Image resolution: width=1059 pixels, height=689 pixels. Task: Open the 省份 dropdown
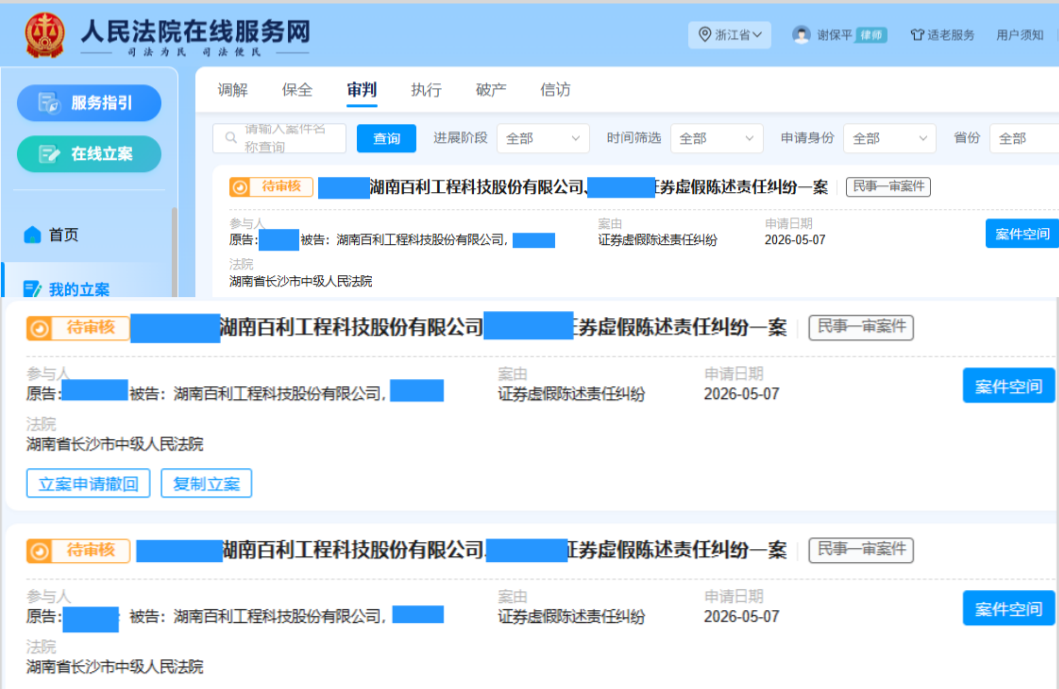click(x=1025, y=138)
